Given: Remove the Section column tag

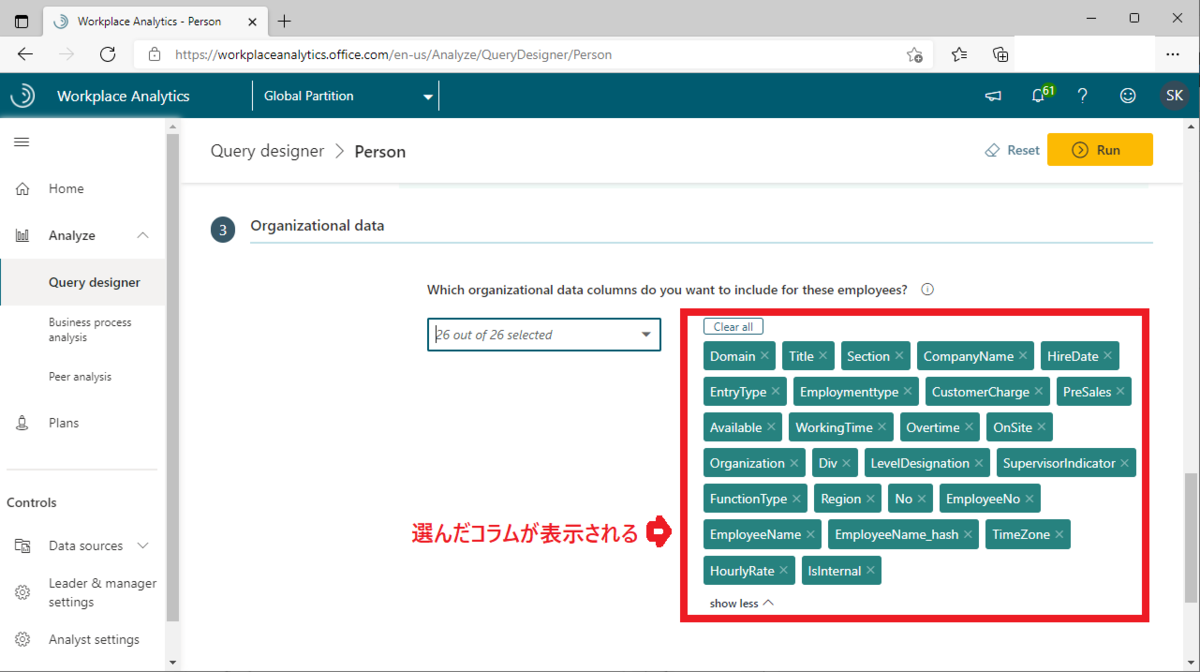Looking at the screenshot, I should click(899, 356).
